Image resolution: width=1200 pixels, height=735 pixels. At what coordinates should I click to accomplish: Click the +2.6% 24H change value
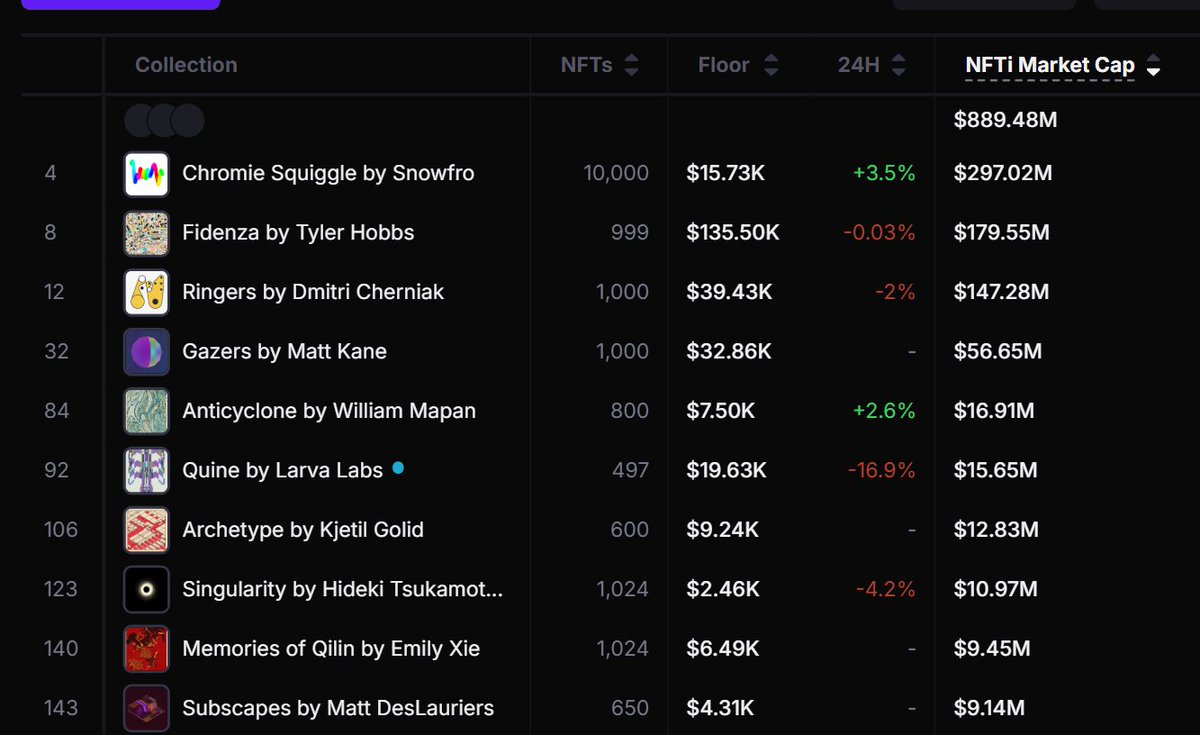pyautogui.click(x=884, y=411)
